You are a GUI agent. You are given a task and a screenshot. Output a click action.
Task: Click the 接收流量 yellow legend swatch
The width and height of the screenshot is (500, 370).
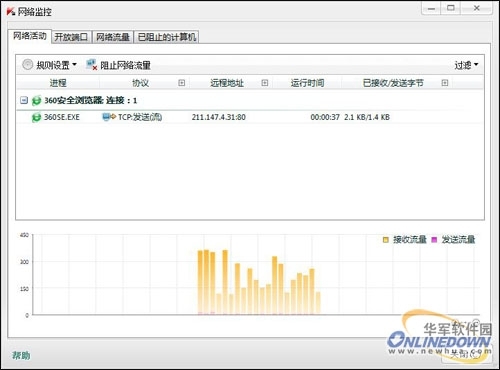click(386, 240)
